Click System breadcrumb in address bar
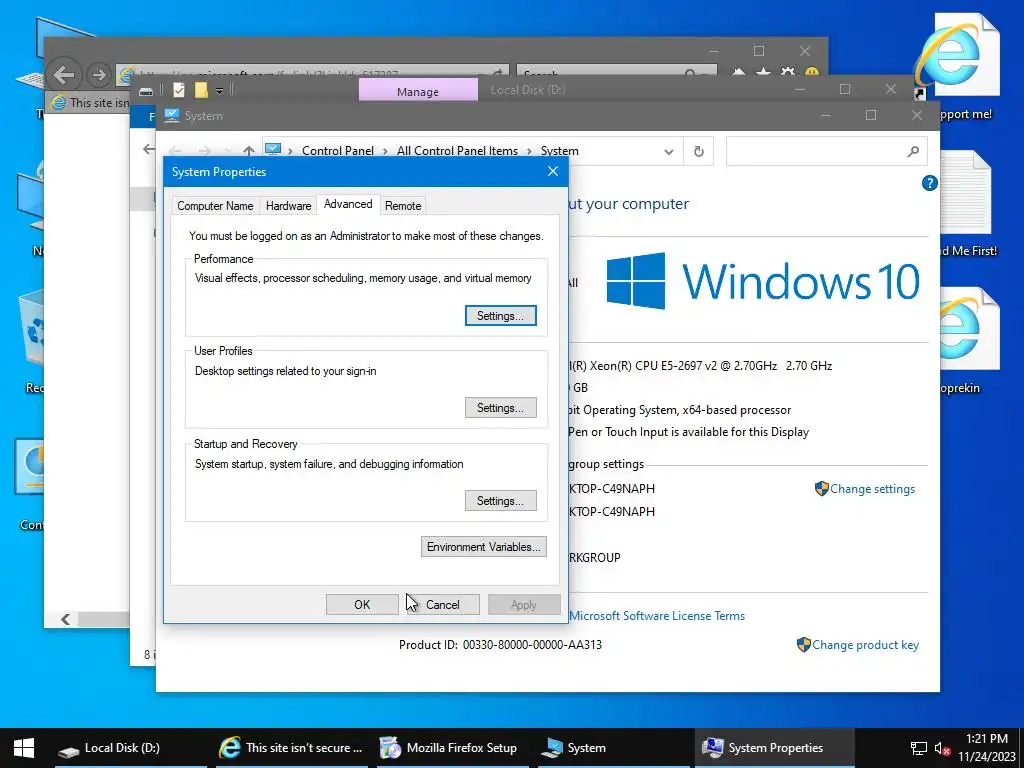The width and height of the screenshot is (1024, 768). click(x=560, y=151)
